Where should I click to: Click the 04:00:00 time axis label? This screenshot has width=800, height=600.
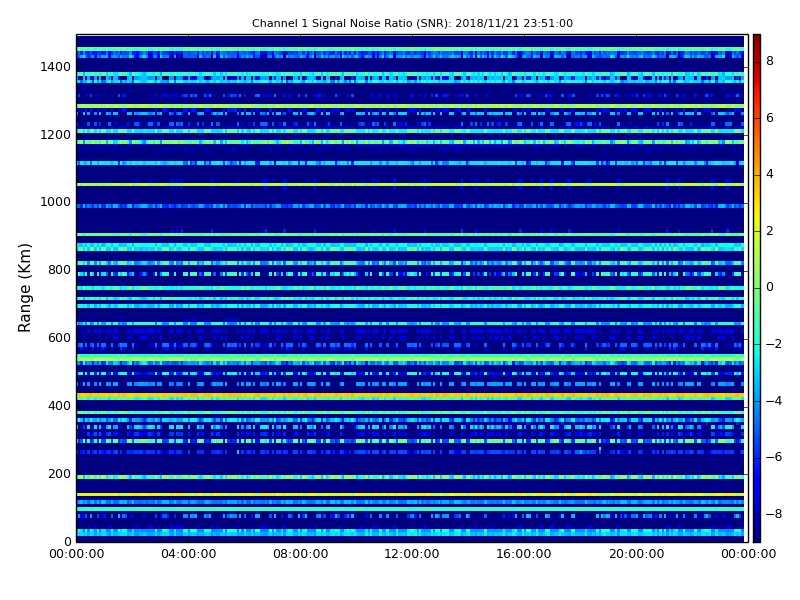[188, 554]
